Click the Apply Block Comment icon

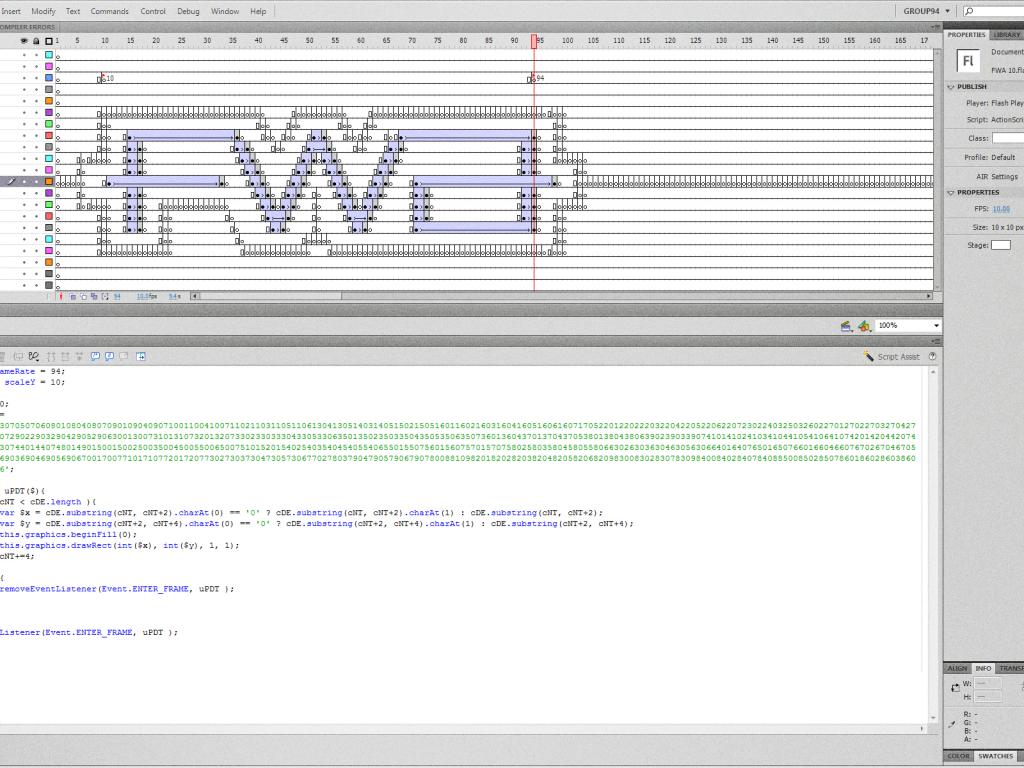(96, 356)
